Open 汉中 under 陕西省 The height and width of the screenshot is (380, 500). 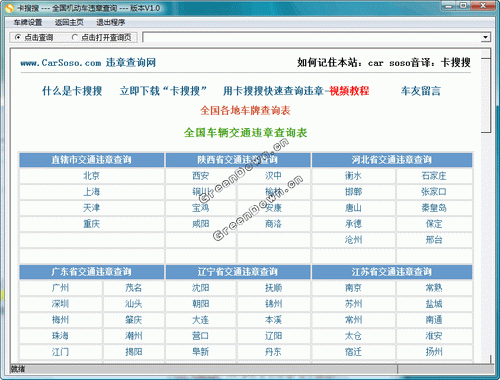click(x=273, y=176)
